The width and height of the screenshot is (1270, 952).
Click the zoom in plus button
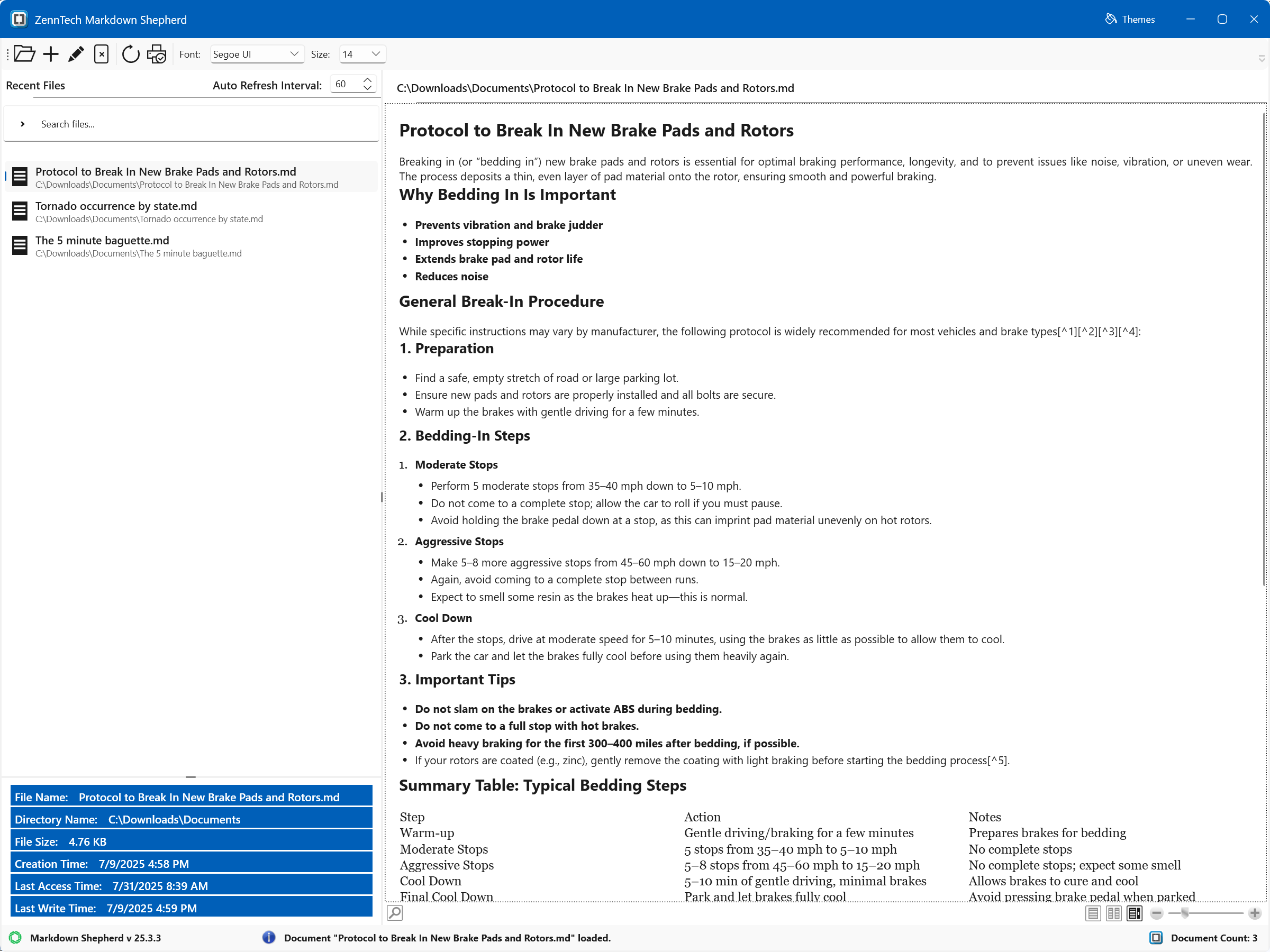[x=1255, y=913]
